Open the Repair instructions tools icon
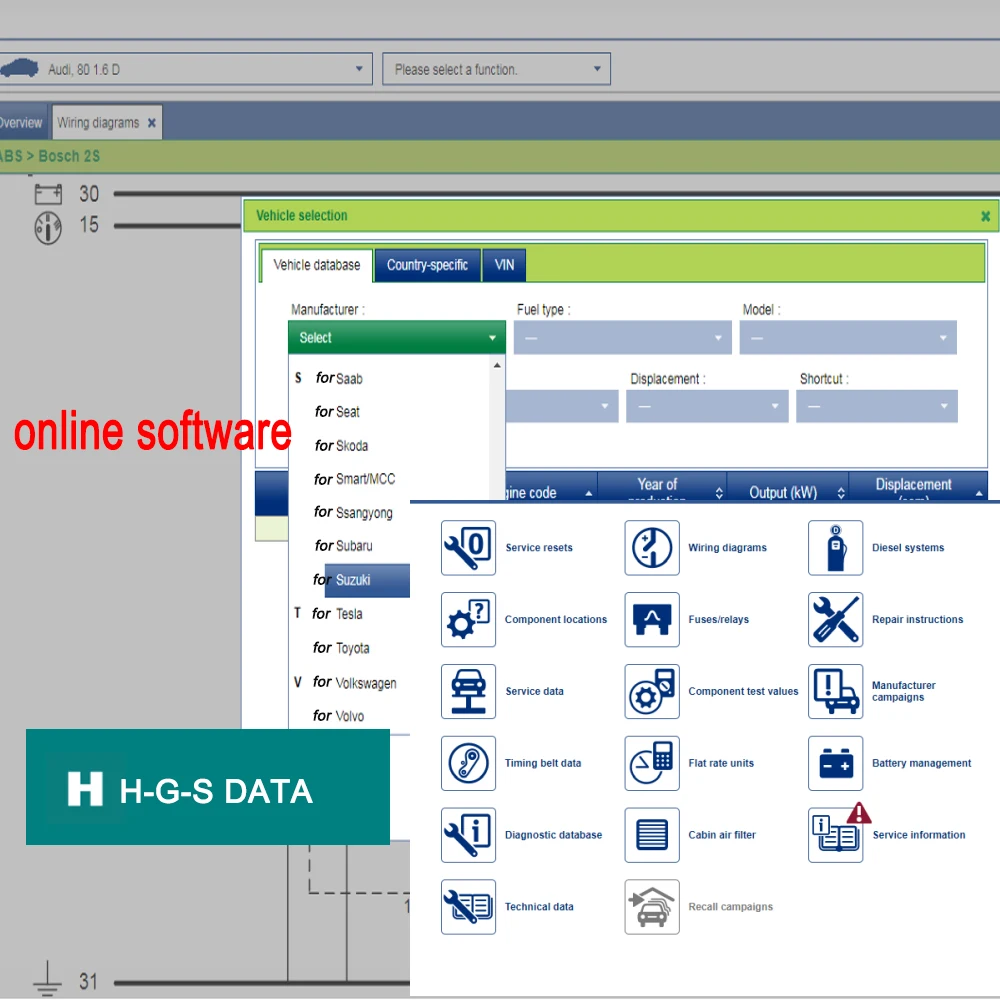 click(835, 619)
